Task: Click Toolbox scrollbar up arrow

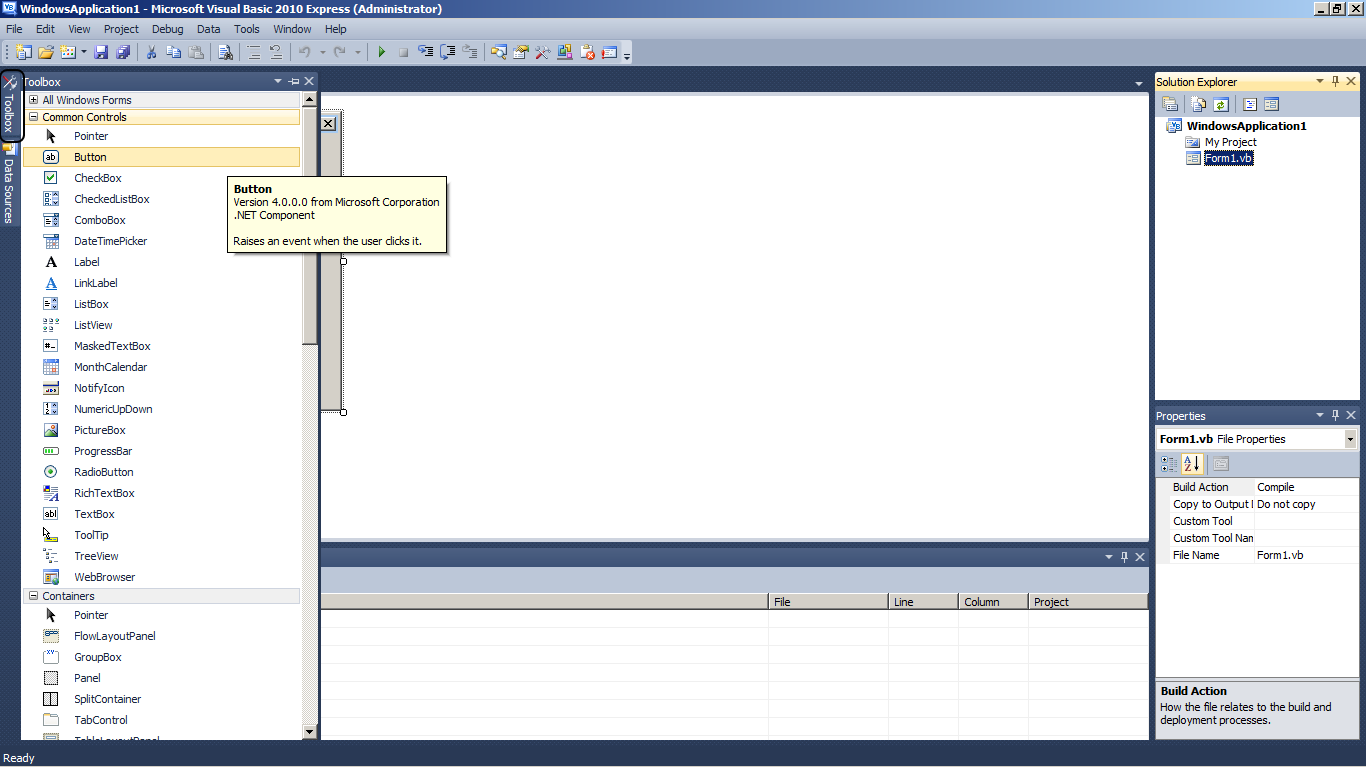Action: [x=309, y=99]
